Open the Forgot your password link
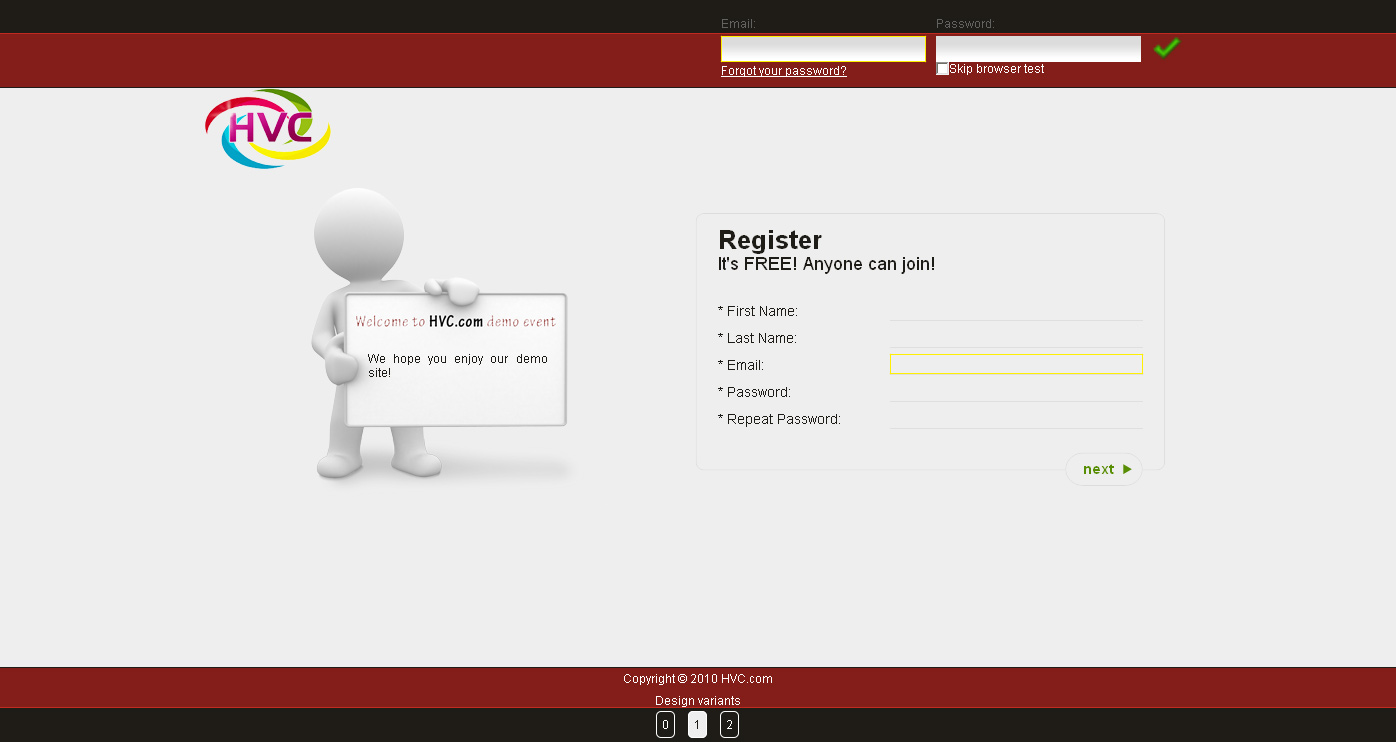 (784, 71)
